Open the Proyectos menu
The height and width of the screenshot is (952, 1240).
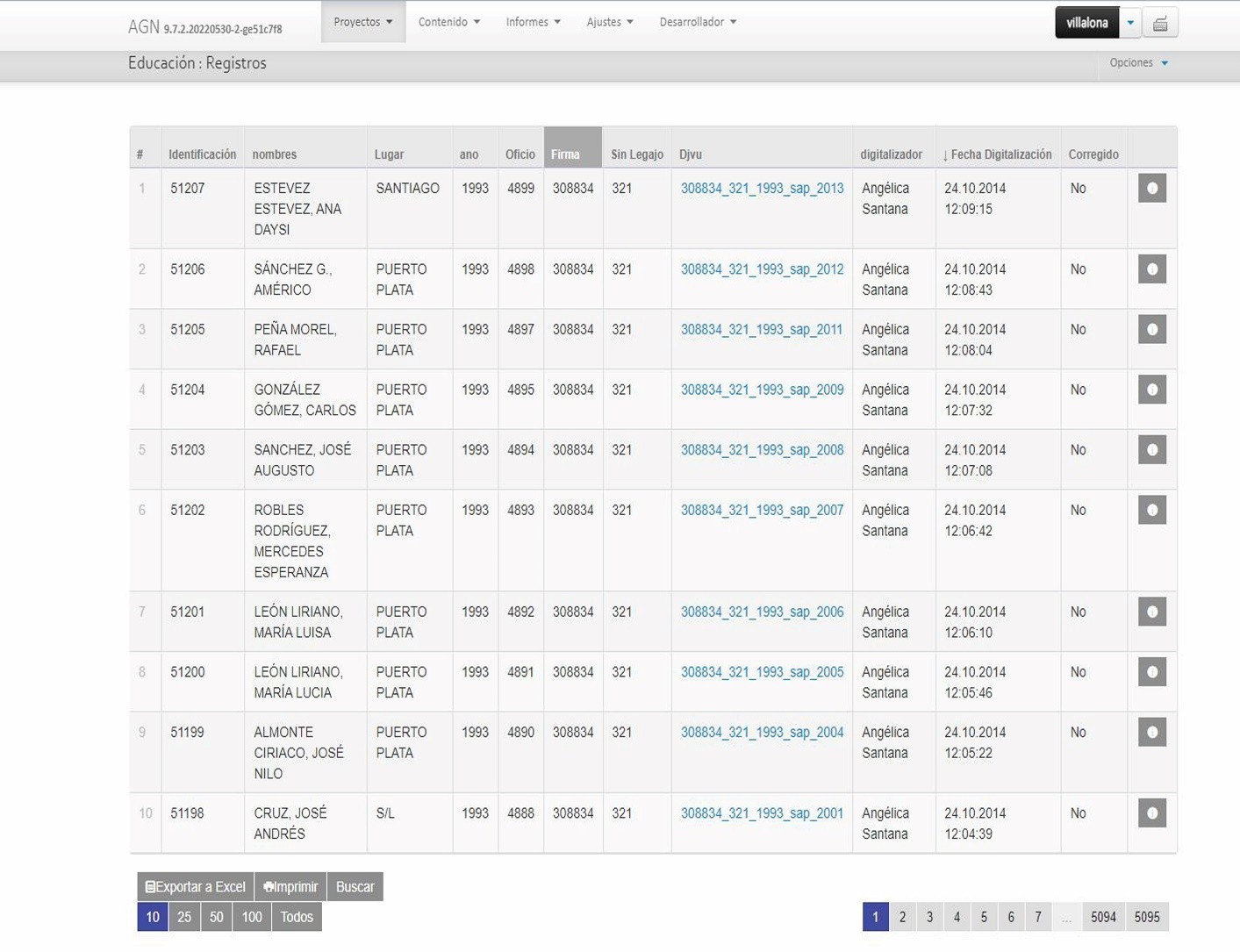362,22
